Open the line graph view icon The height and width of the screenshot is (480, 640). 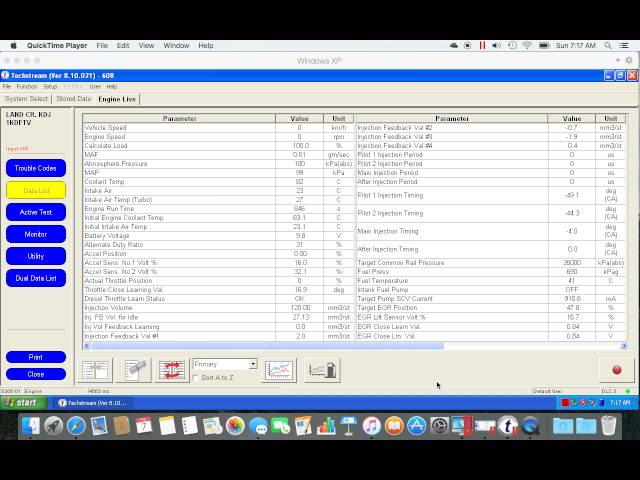tap(280, 370)
